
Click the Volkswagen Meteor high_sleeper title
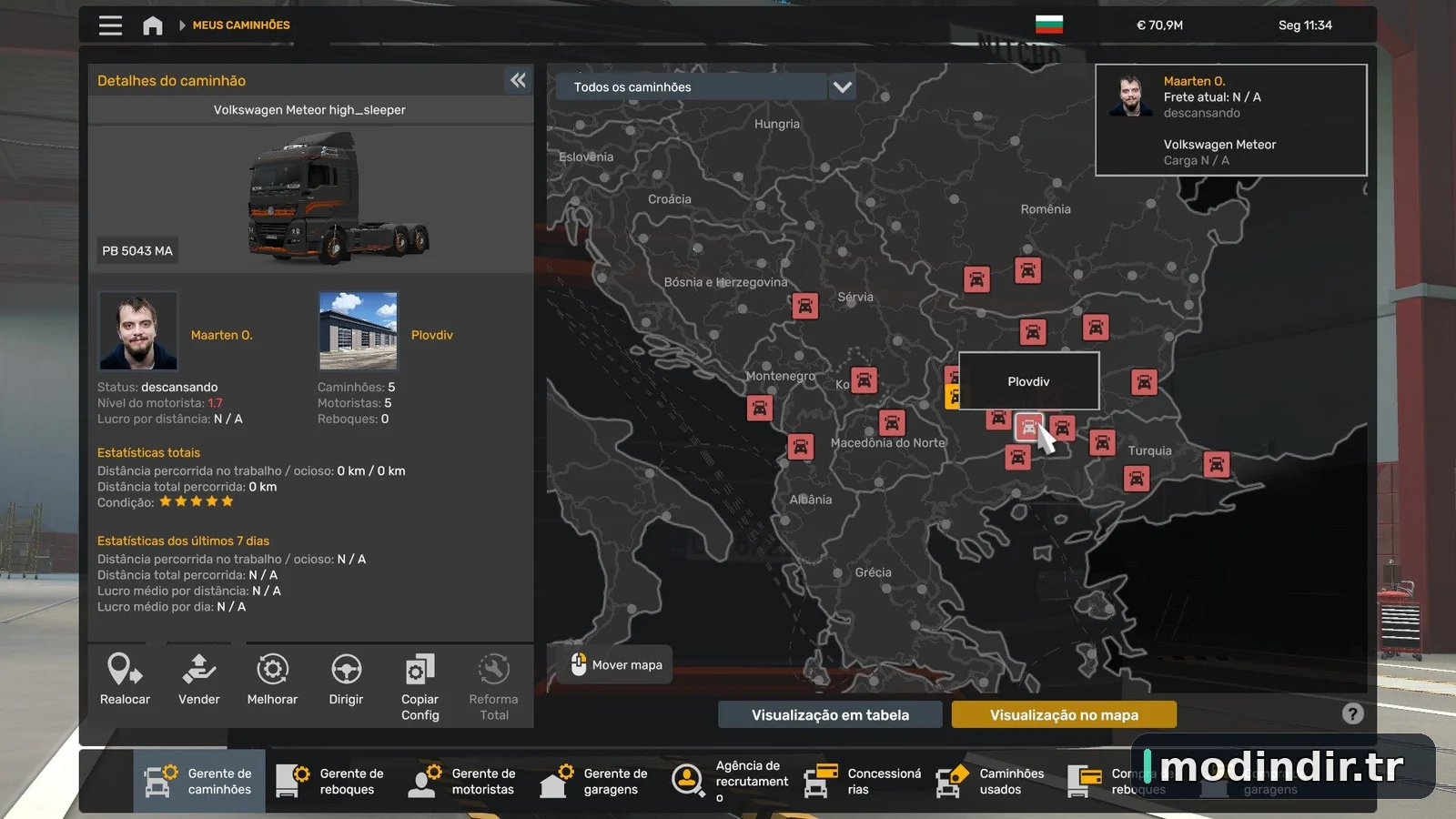click(x=309, y=110)
